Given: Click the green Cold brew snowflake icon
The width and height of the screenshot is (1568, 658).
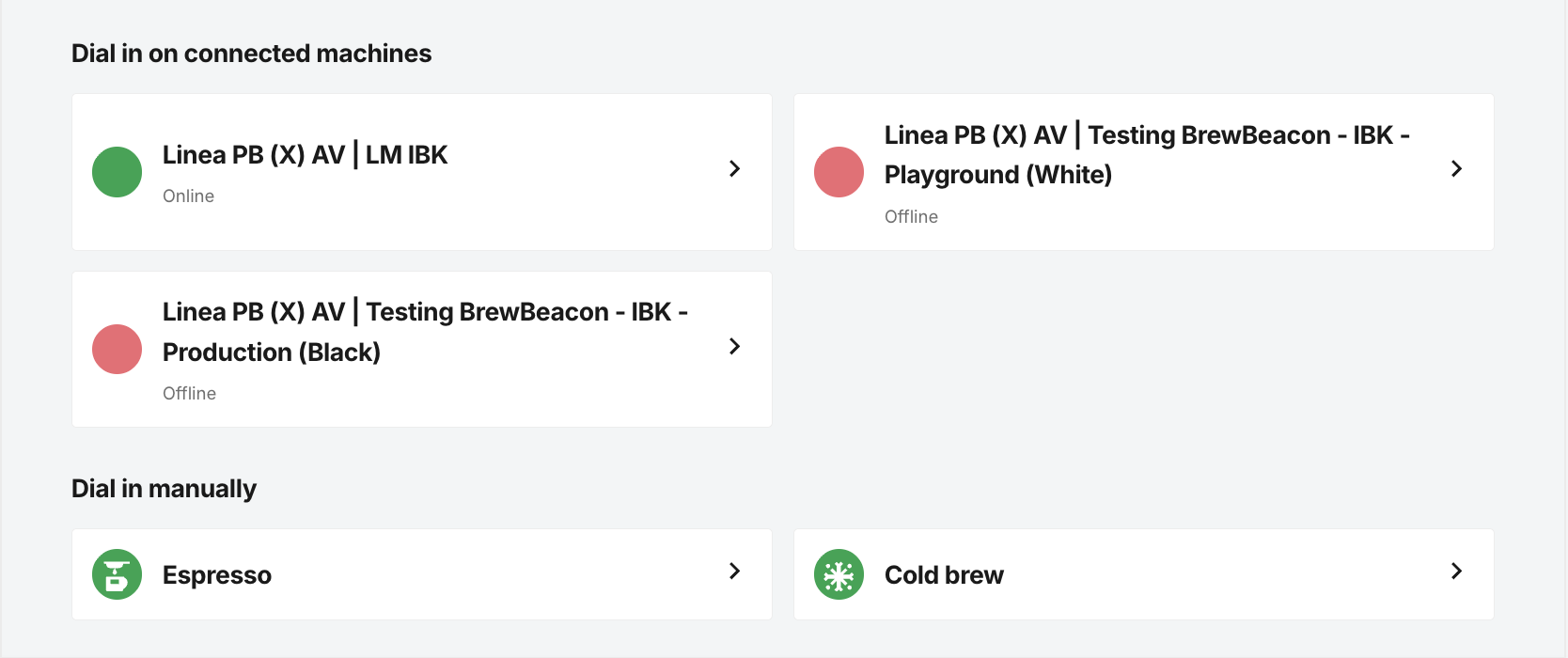Looking at the screenshot, I should (839, 574).
